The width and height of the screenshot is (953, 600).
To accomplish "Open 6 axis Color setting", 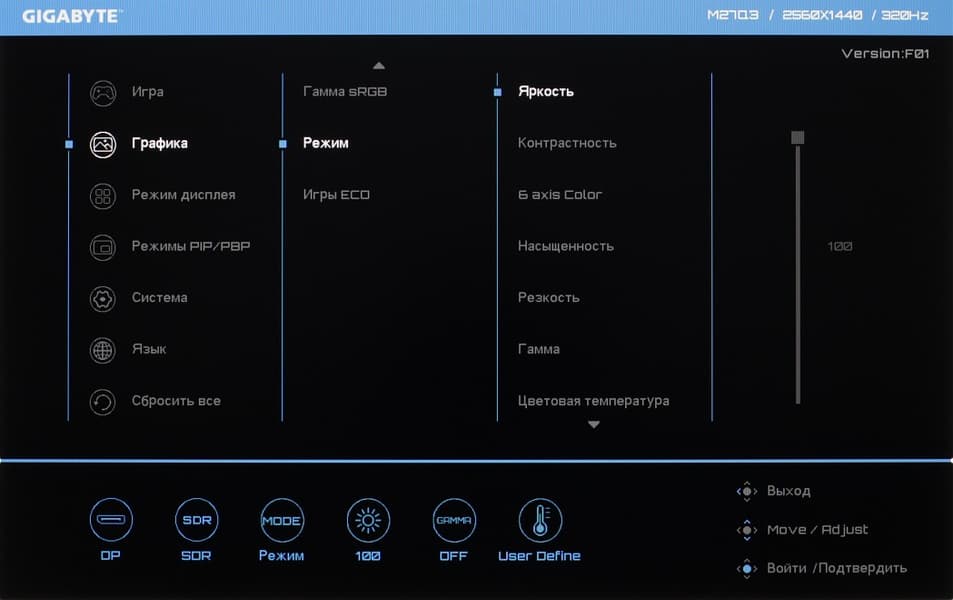I will coord(560,195).
